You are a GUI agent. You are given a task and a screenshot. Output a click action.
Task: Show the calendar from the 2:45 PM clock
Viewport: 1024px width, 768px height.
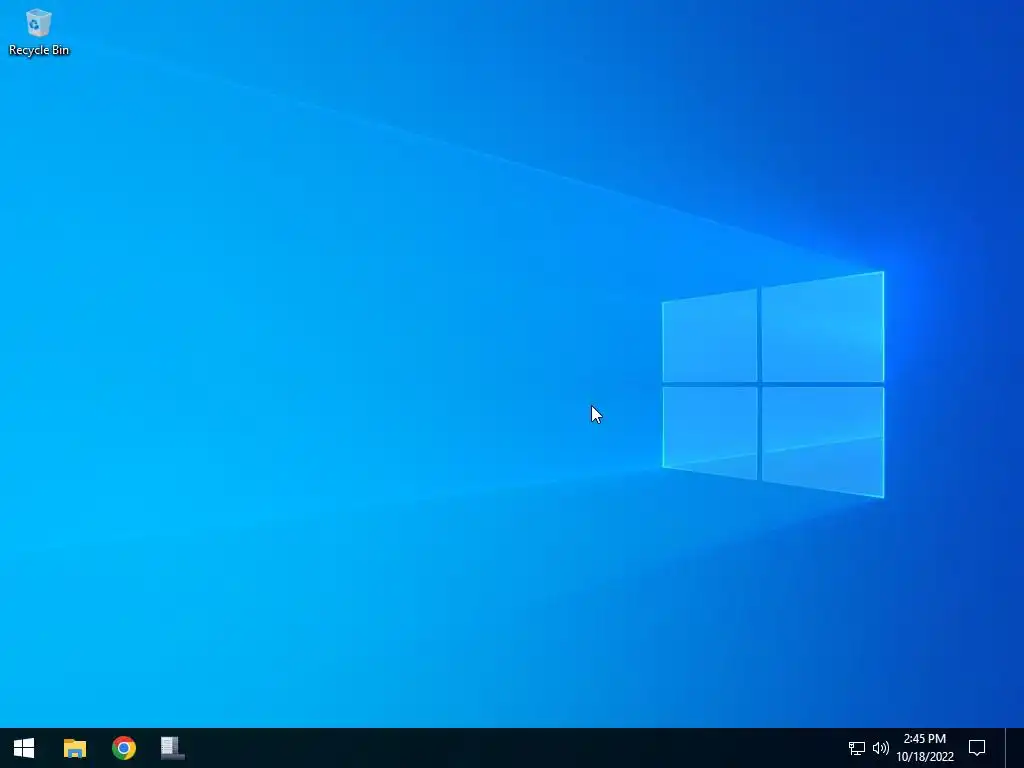925,748
